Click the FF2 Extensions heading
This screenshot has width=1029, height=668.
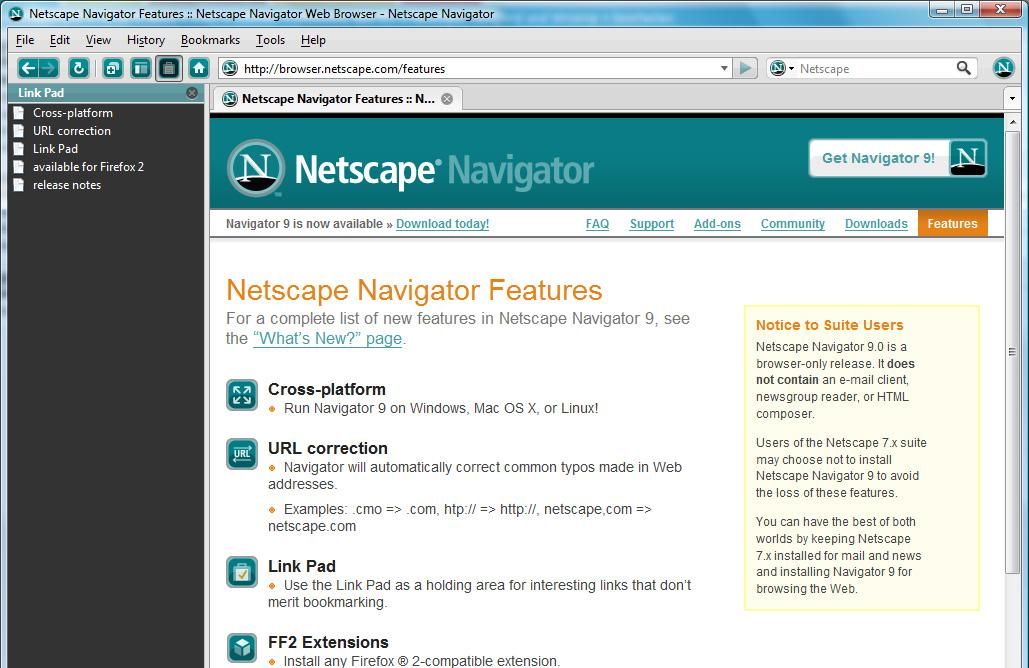point(328,642)
